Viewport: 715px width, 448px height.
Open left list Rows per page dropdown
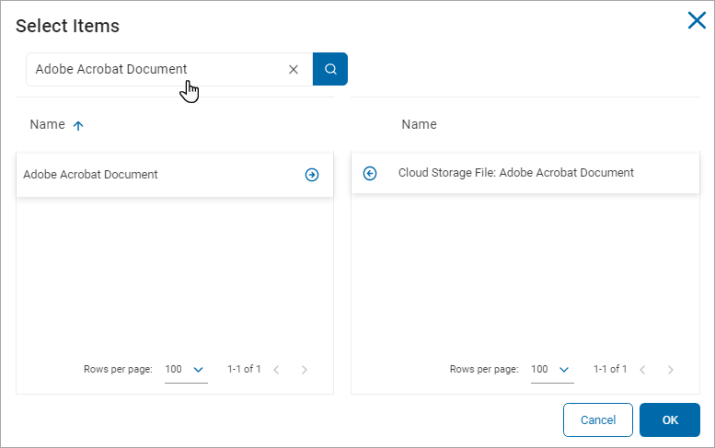tap(186, 370)
